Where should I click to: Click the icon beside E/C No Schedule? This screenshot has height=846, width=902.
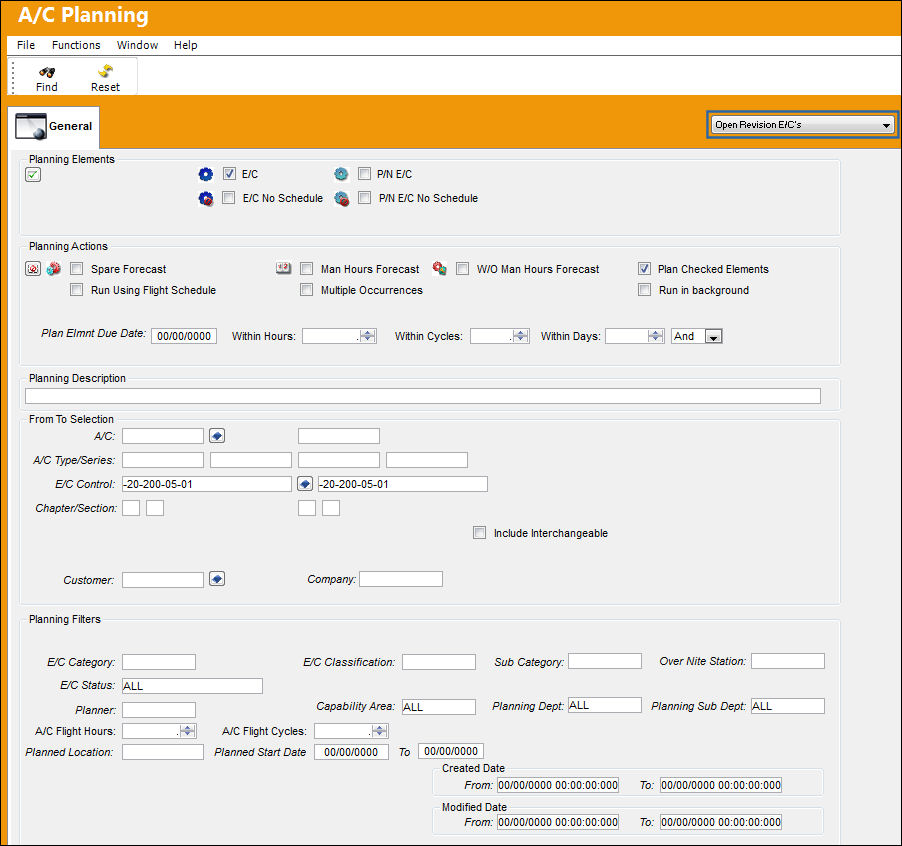(205, 198)
